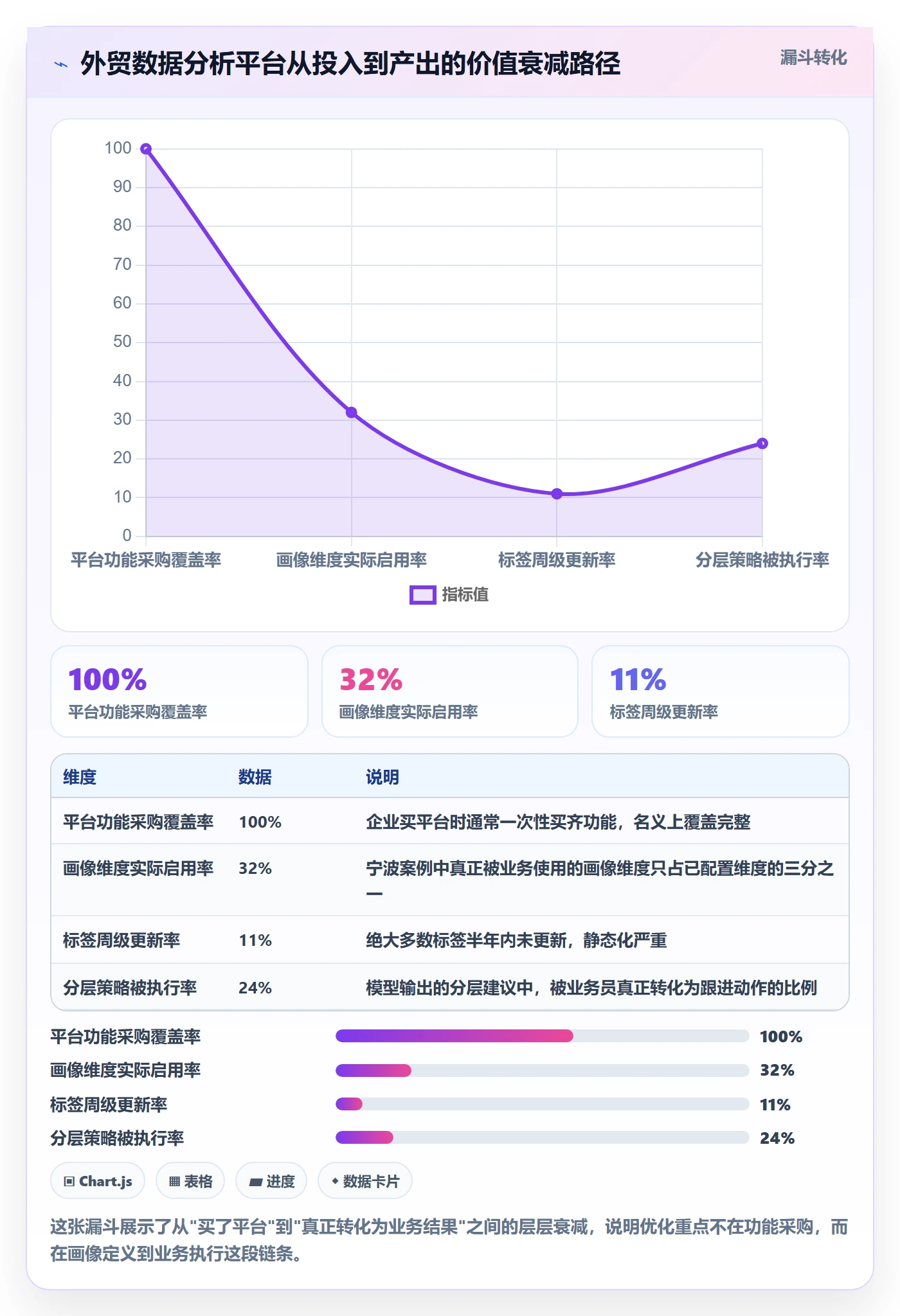This screenshot has width=900, height=1316.
Task: Click the 24% cell in the table
Action: [x=255, y=988]
